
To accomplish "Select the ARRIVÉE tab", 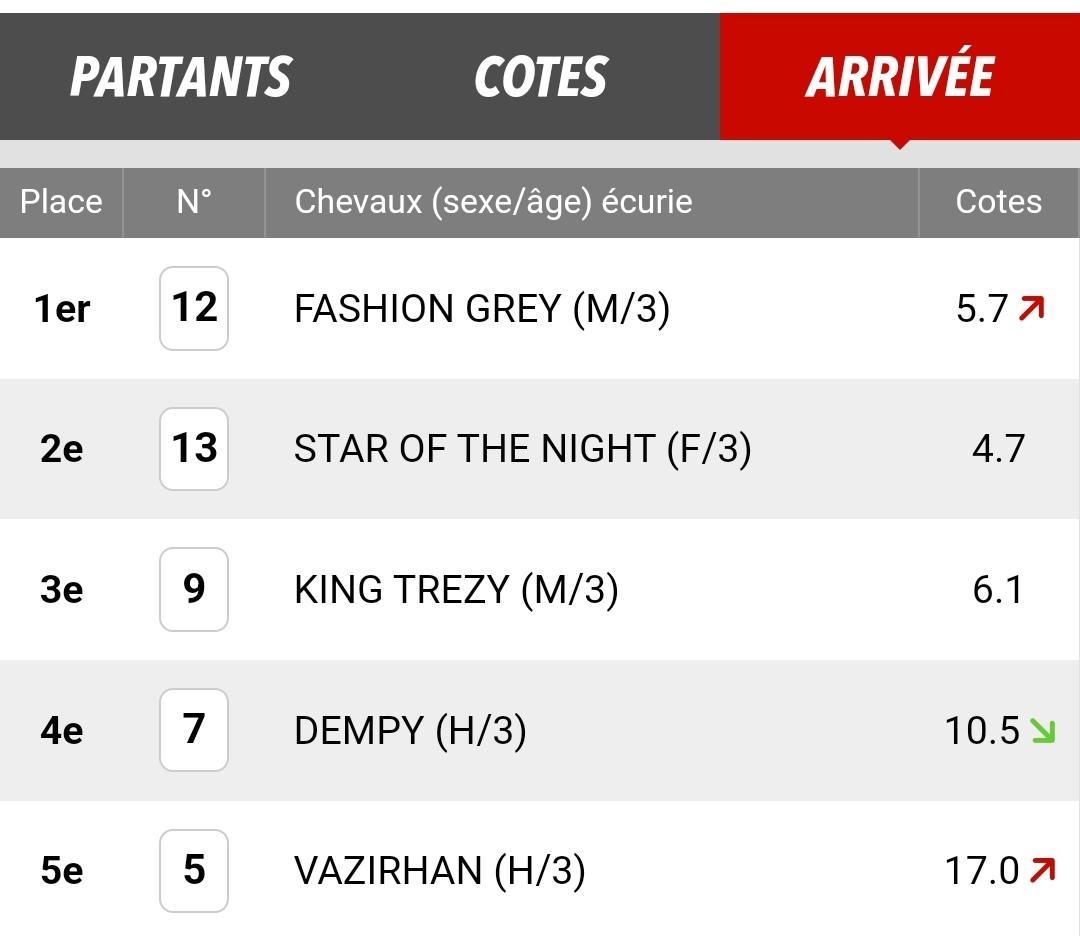I will pyautogui.click(x=900, y=76).
